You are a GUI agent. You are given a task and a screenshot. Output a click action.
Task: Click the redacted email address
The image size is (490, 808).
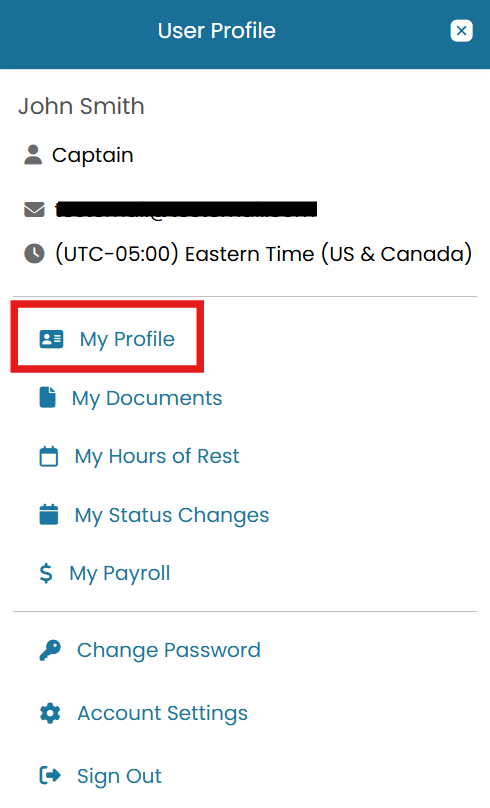(x=186, y=209)
